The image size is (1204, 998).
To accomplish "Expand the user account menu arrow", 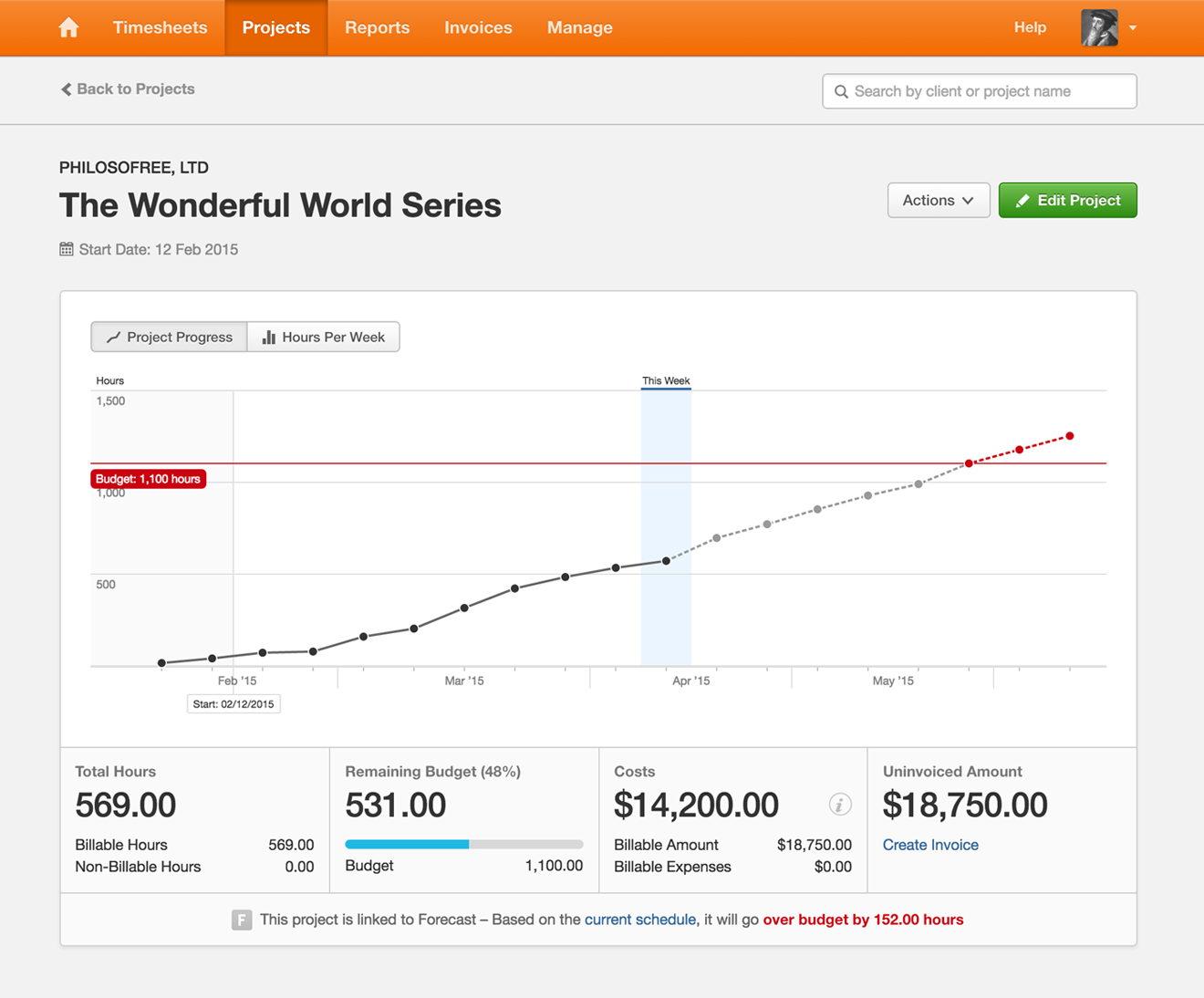I will [1133, 27].
